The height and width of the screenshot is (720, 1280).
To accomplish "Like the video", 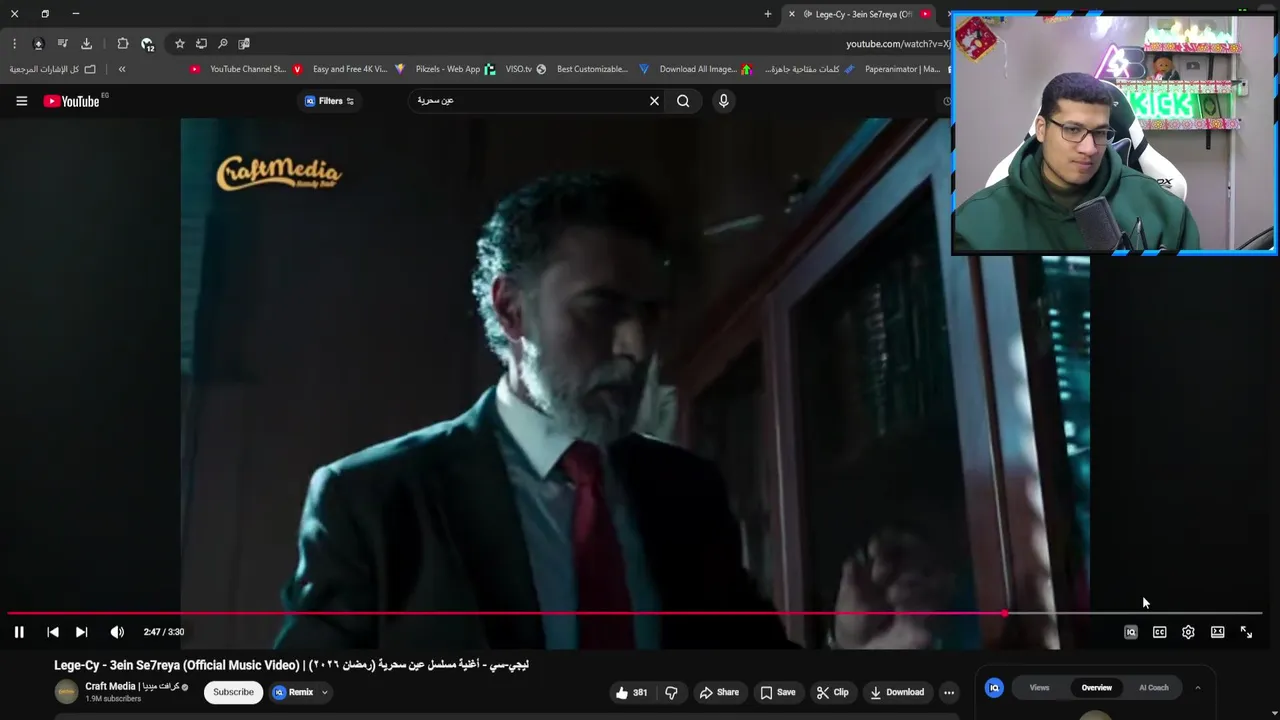I will 631,692.
